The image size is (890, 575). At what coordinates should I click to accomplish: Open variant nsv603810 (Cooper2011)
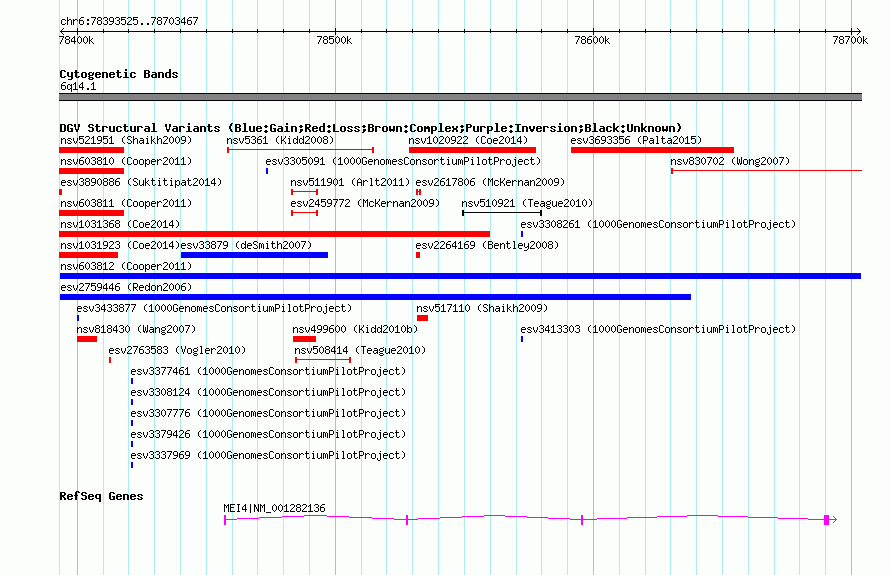click(x=126, y=161)
